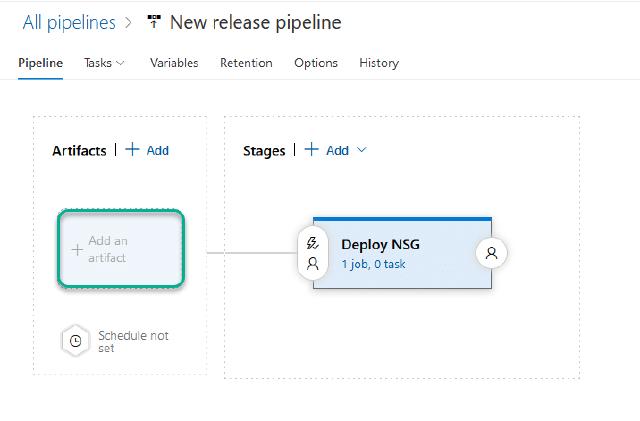This screenshot has width=640, height=421.
Task: Click the release pipeline icon beside title
Action: (x=154, y=22)
